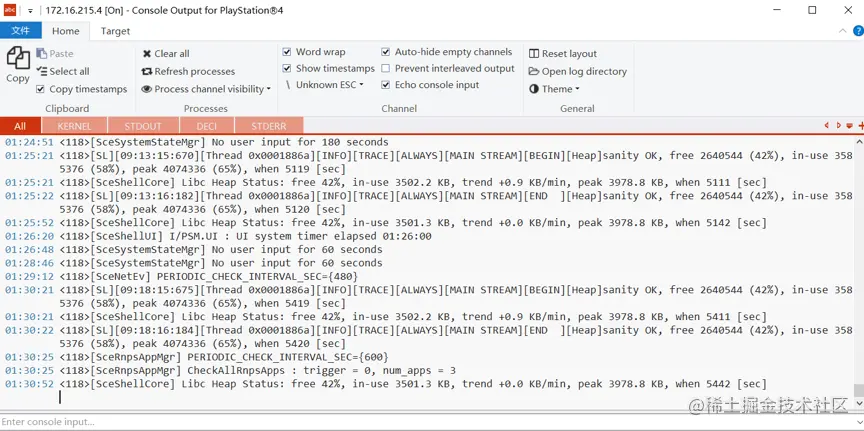
Task: Toggle Auto-hide empty channels checkbox
Action: coord(386,52)
